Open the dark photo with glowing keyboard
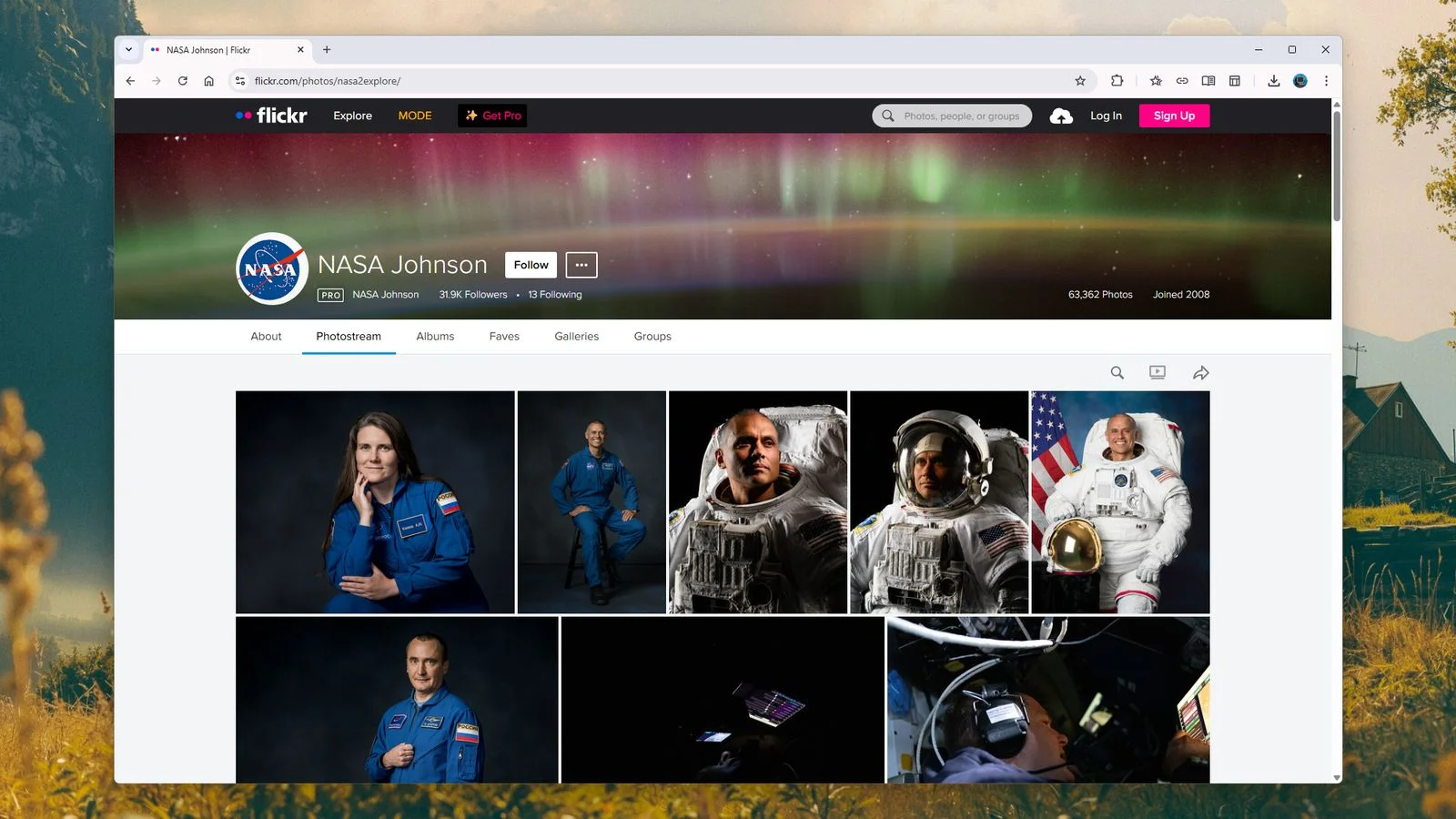 point(723,700)
